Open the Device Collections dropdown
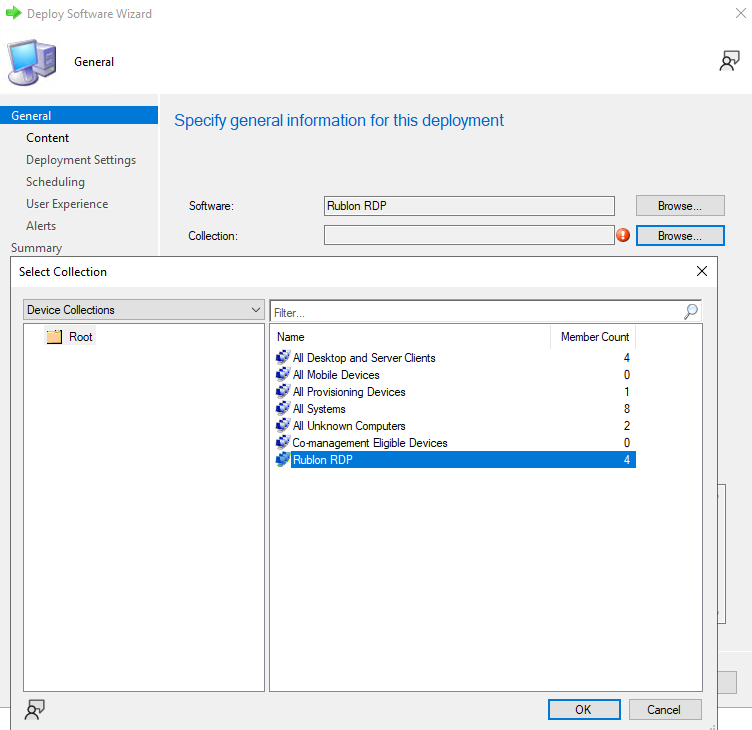Screen dimensions: 752x730 click(144, 310)
